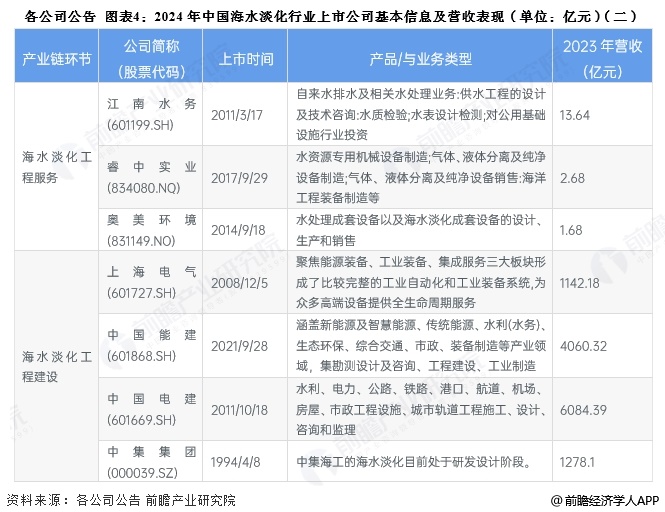Click revenue value 4060.32
Image resolution: width=665 pixels, height=512 pixels.
(583, 346)
